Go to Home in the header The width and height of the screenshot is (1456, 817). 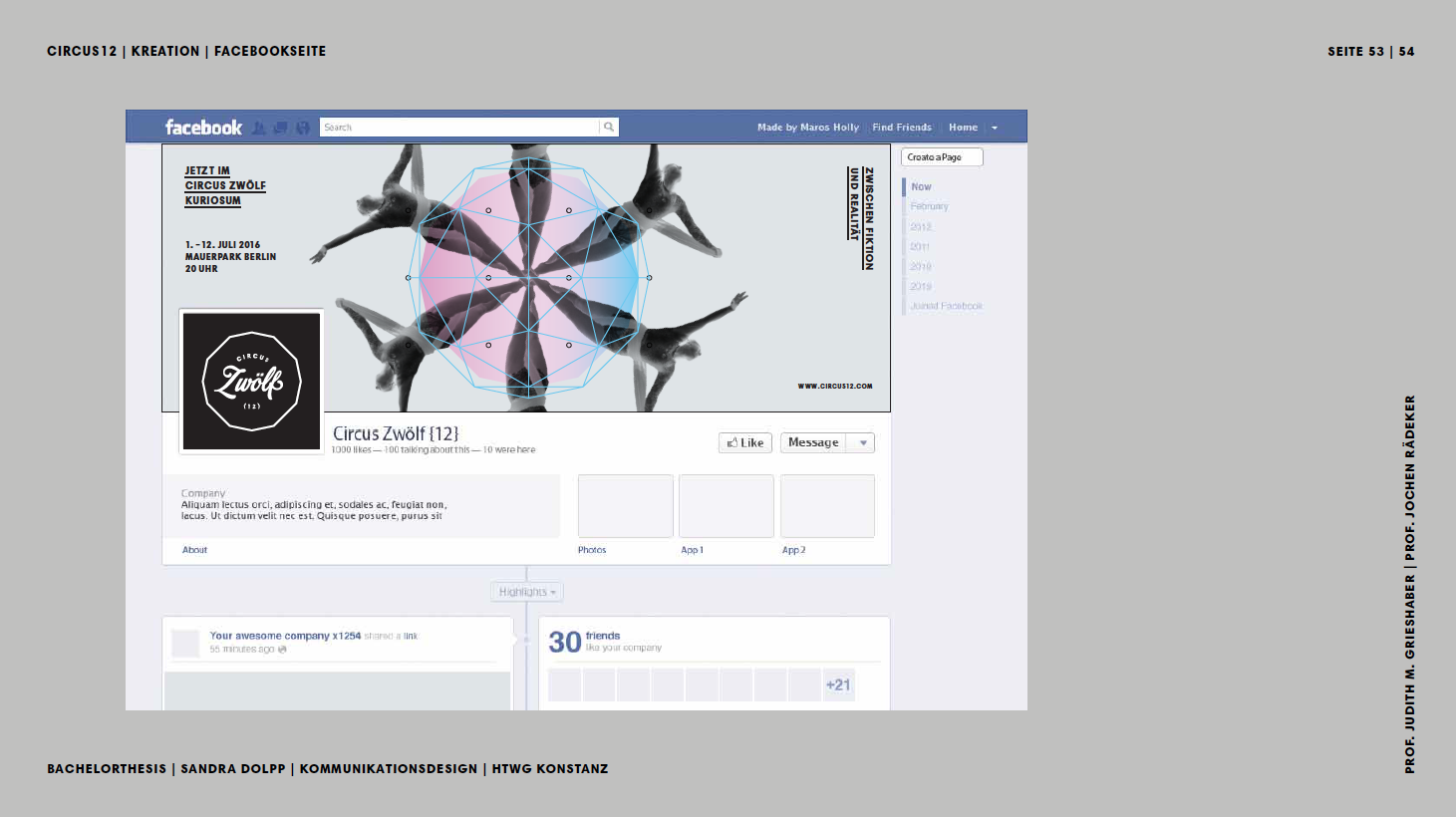coord(963,128)
